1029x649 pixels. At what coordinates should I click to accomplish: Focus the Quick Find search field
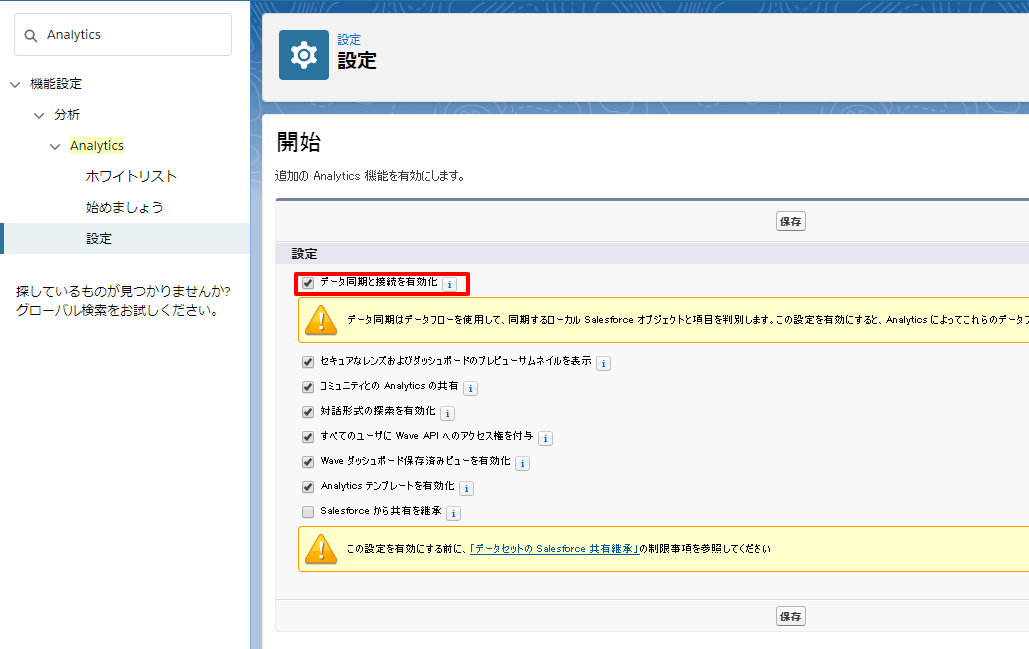[123, 35]
